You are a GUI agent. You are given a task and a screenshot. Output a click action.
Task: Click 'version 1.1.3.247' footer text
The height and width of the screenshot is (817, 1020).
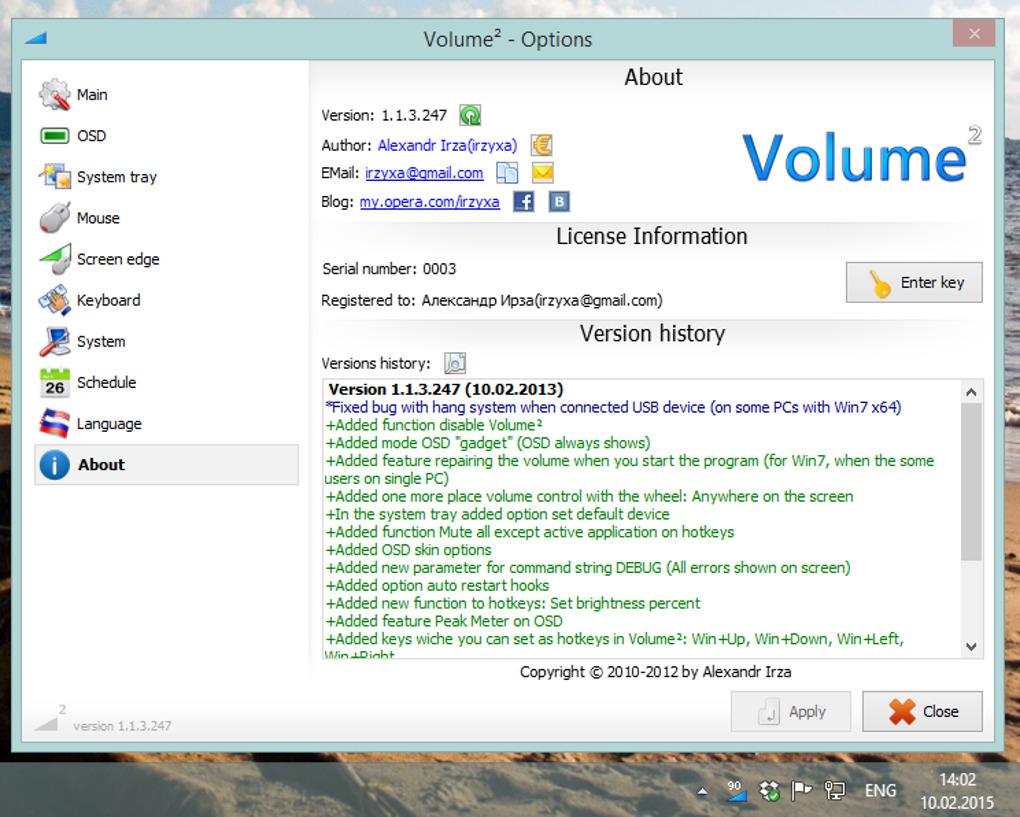(122, 726)
